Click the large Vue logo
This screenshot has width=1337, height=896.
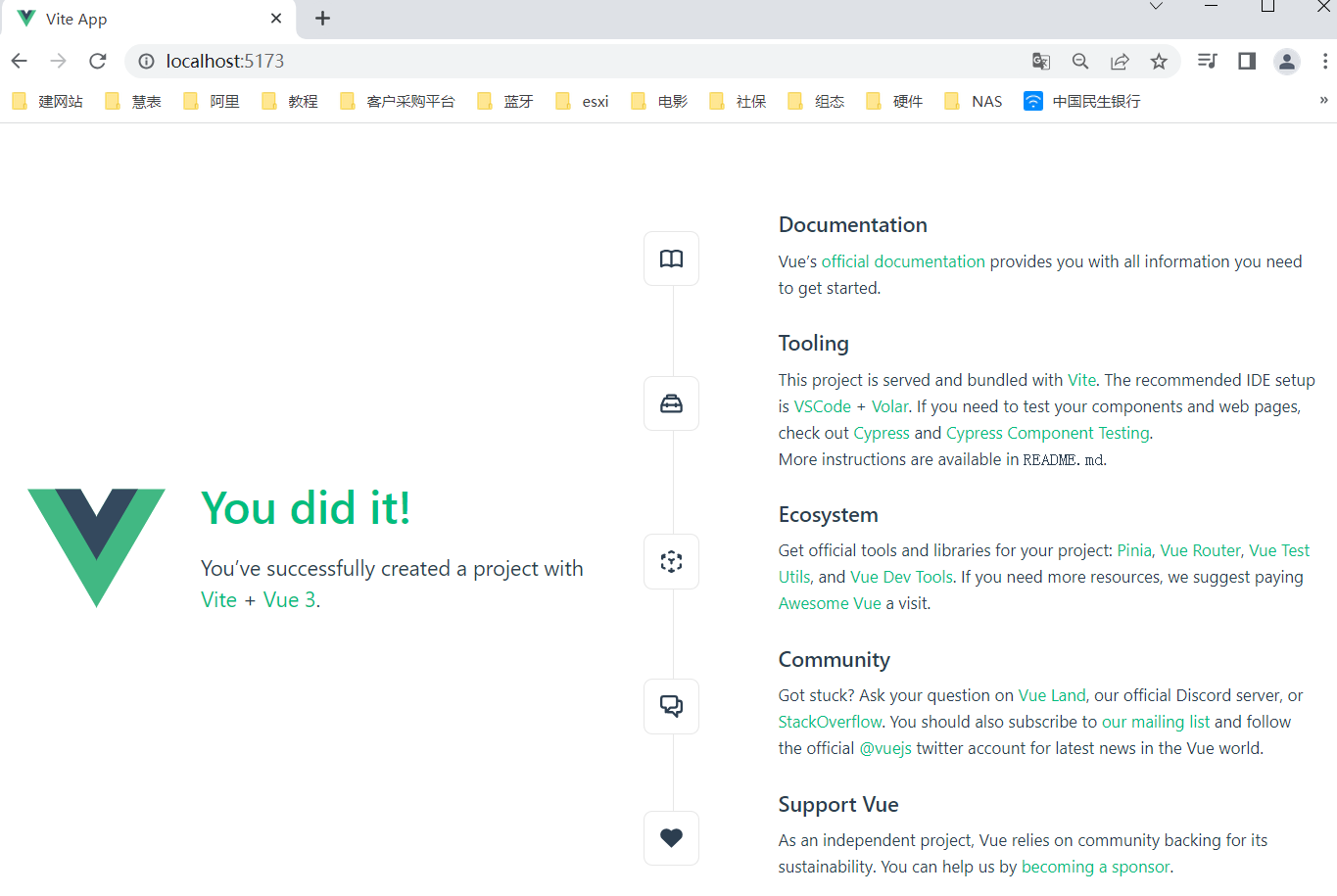point(96,547)
